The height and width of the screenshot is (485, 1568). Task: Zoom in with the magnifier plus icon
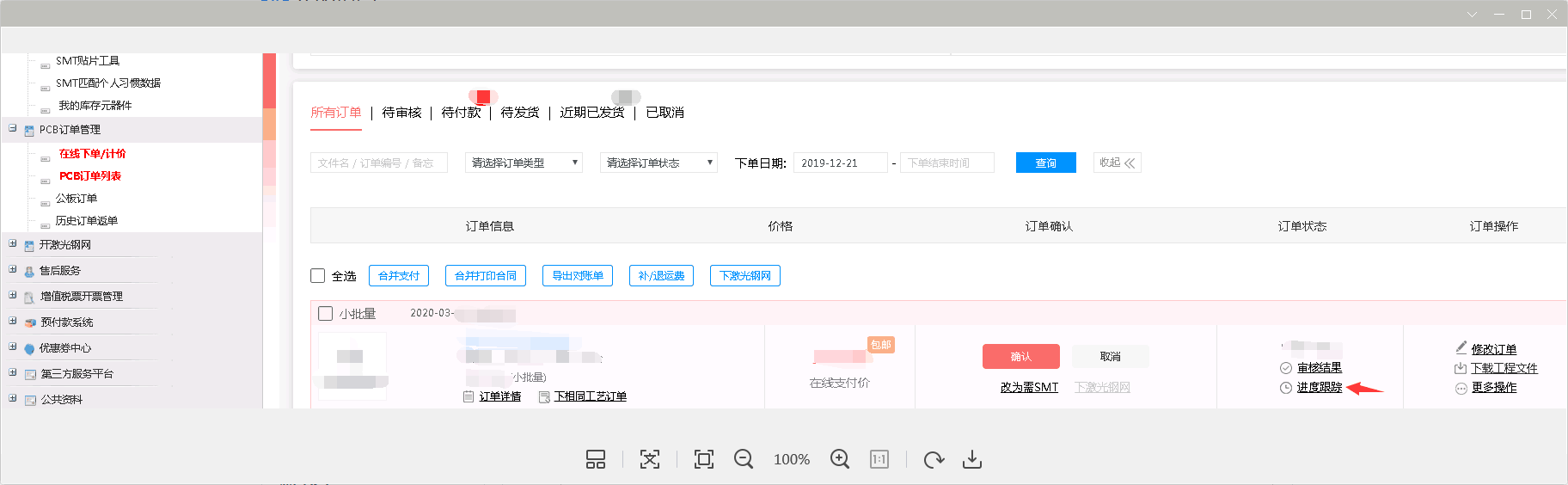click(840, 459)
